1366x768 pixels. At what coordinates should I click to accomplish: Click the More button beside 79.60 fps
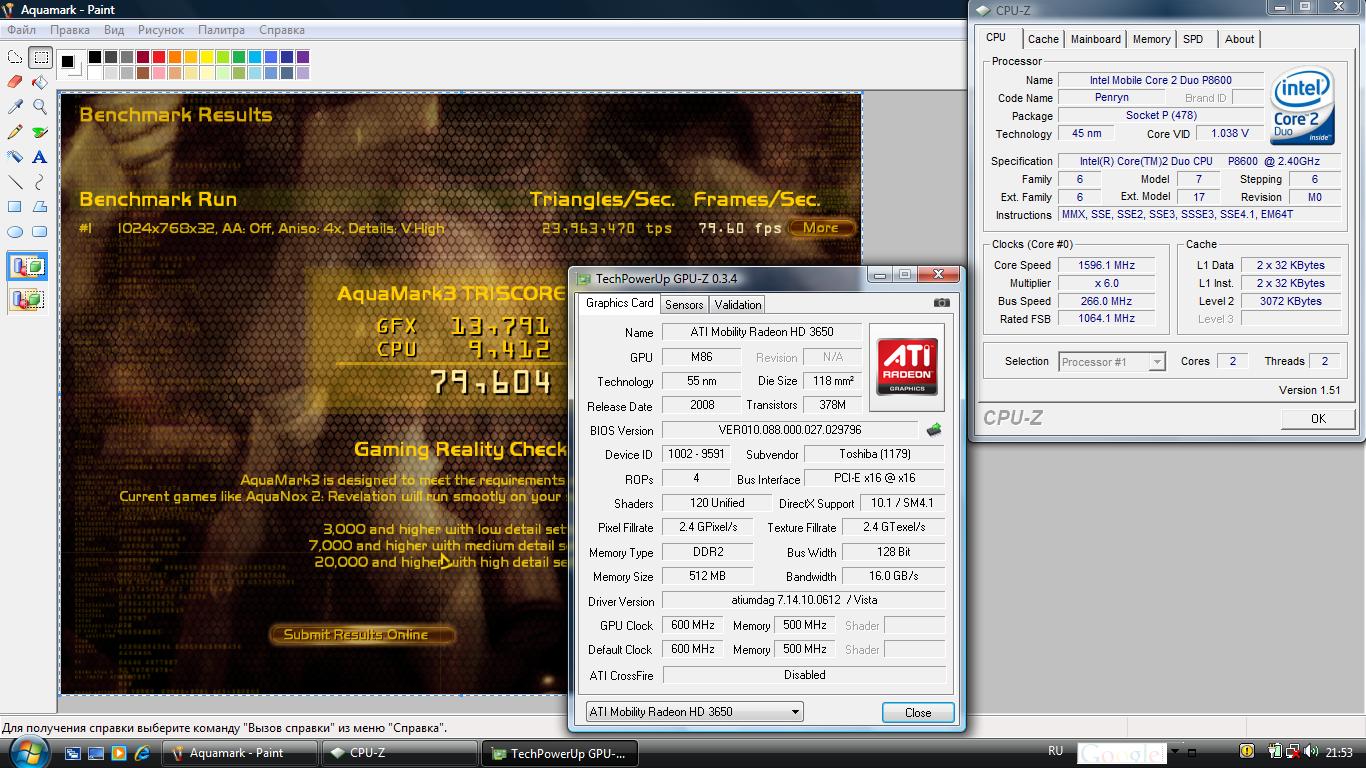coord(821,228)
